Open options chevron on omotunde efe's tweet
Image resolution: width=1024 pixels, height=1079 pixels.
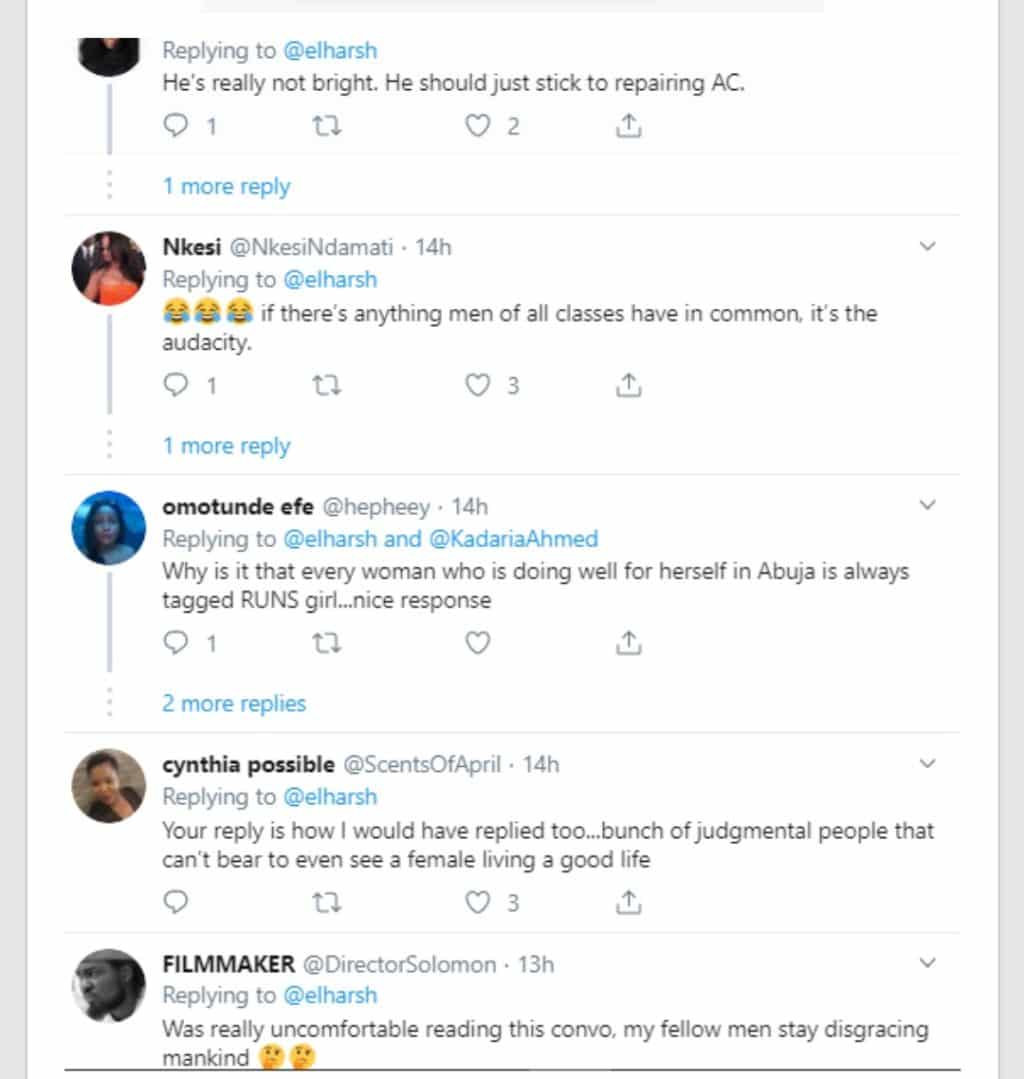coord(927,506)
